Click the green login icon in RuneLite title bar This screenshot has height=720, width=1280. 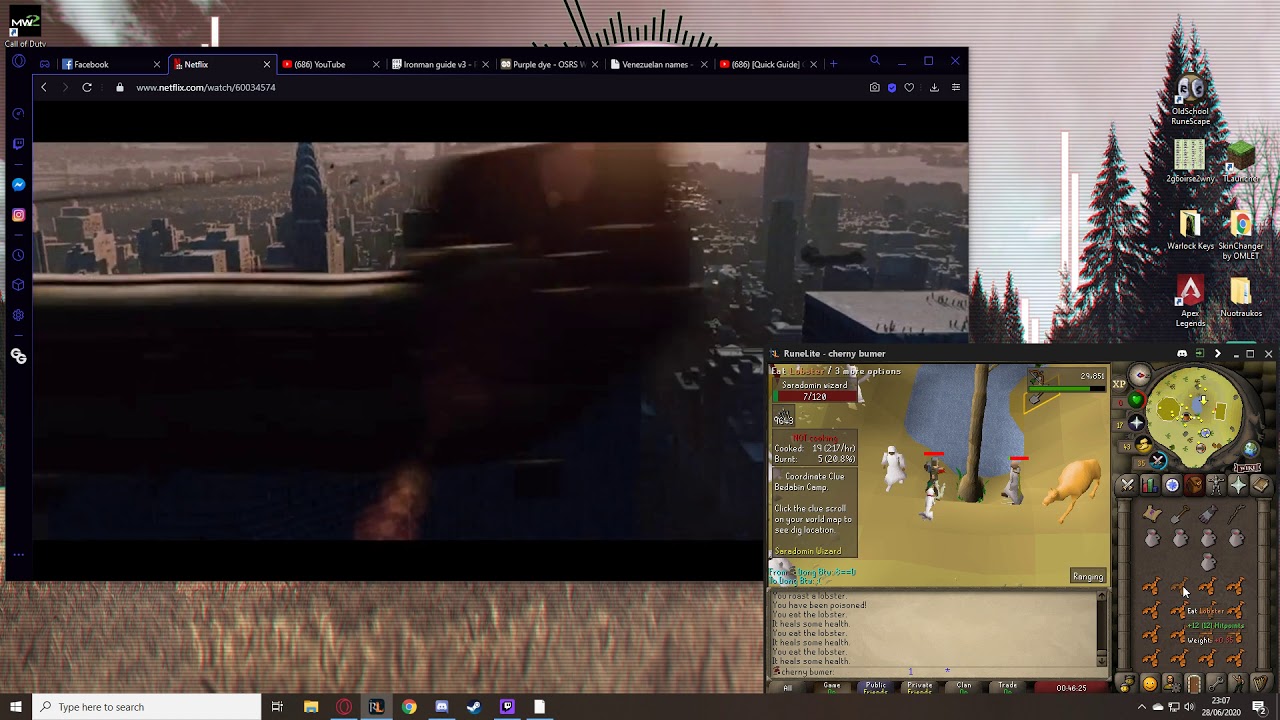pos(1199,353)
